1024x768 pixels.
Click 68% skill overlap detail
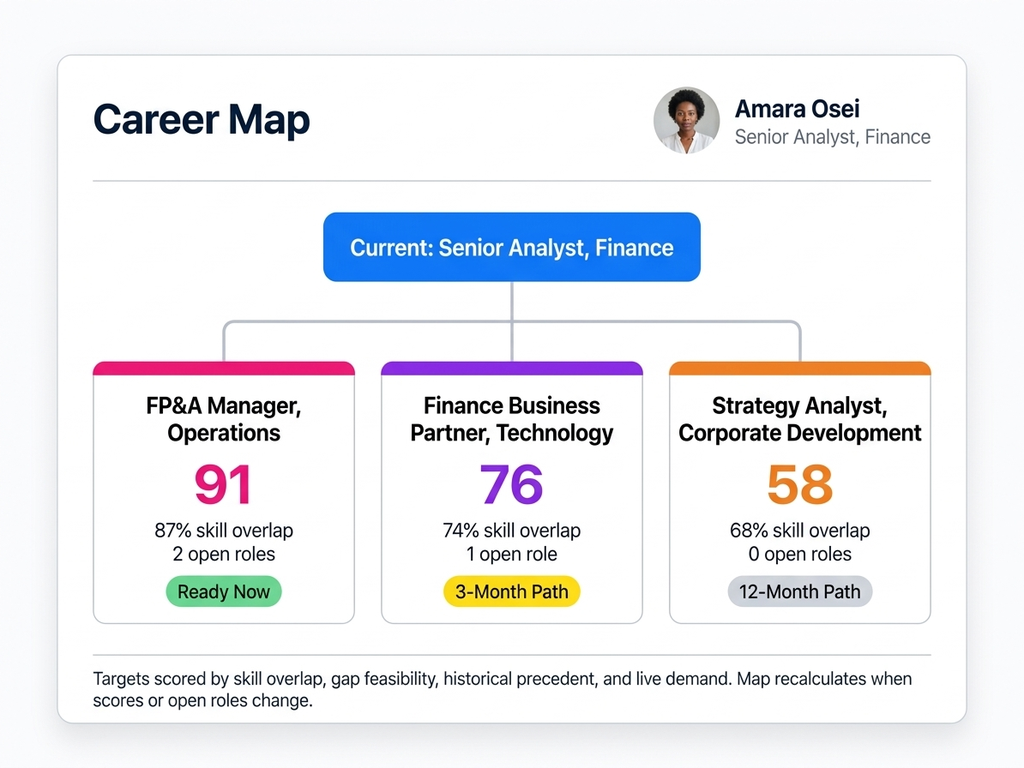(x=799, y=530)
